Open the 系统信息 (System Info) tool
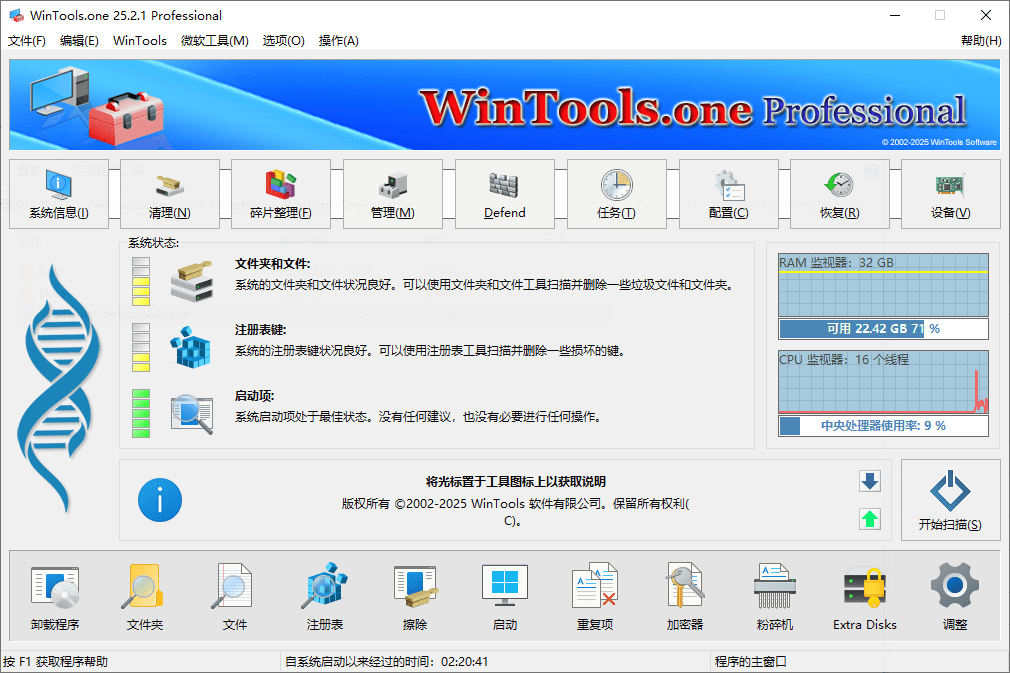Screen dimensions: 1010x673 click(x=59, y=194)
